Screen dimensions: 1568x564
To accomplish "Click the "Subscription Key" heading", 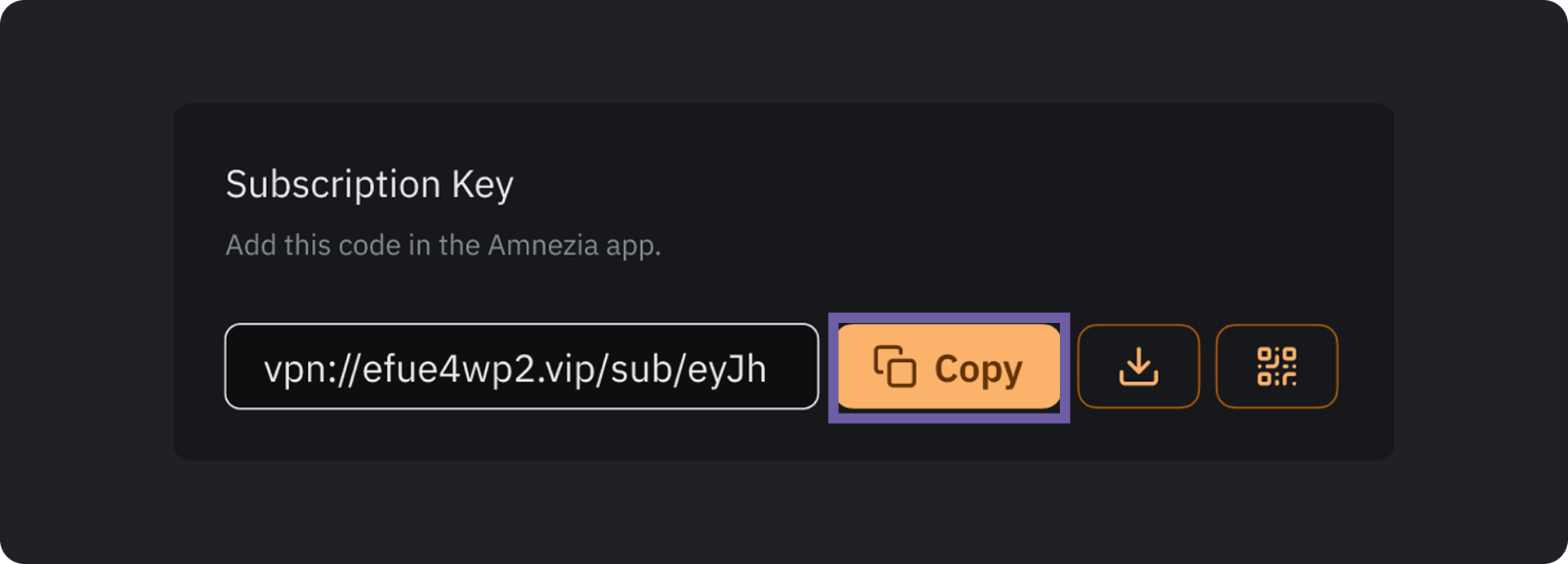I will (369, 185).
